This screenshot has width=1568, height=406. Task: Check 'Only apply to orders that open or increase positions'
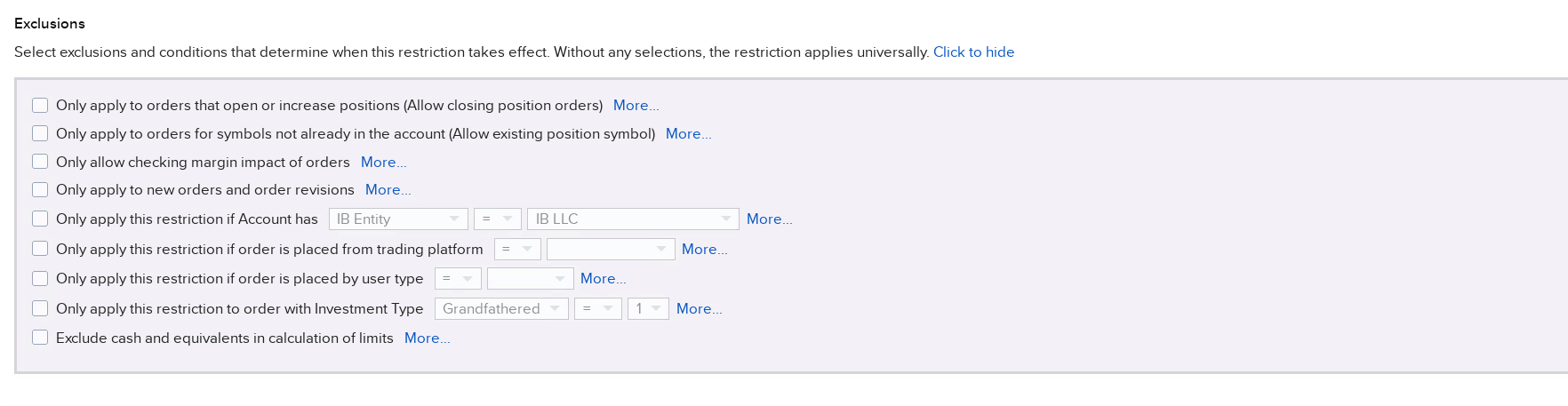click(40, 105)
